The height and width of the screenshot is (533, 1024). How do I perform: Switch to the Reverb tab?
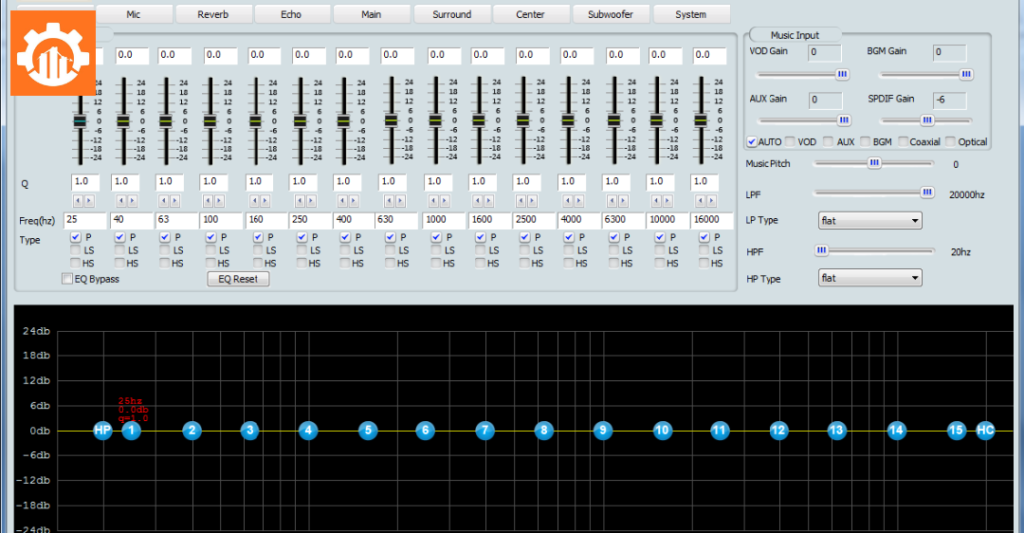212,15
